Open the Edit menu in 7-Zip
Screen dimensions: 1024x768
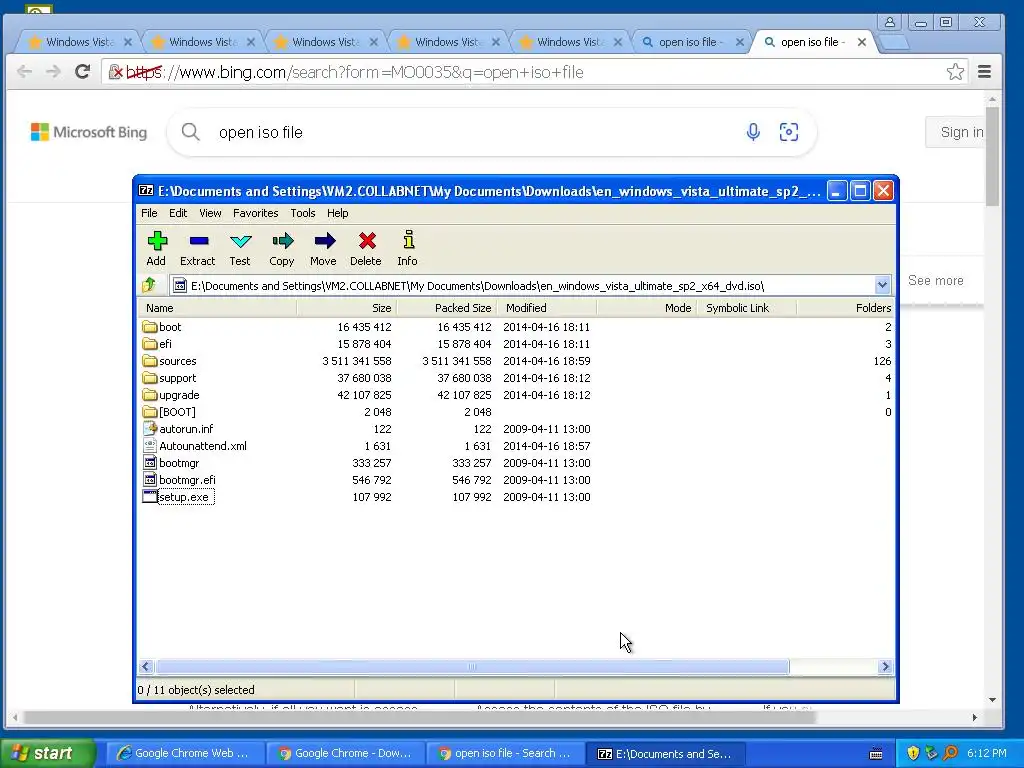click(x=178, y=213)
